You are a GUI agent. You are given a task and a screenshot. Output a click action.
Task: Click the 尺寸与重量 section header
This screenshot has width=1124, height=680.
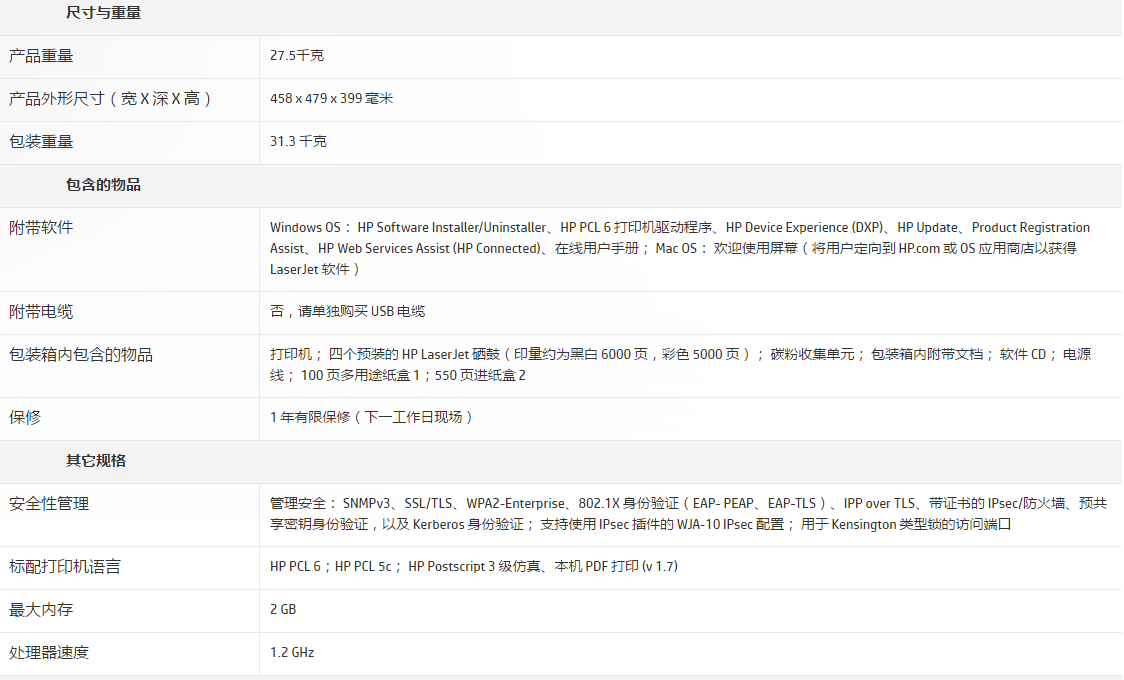[103, 13]
